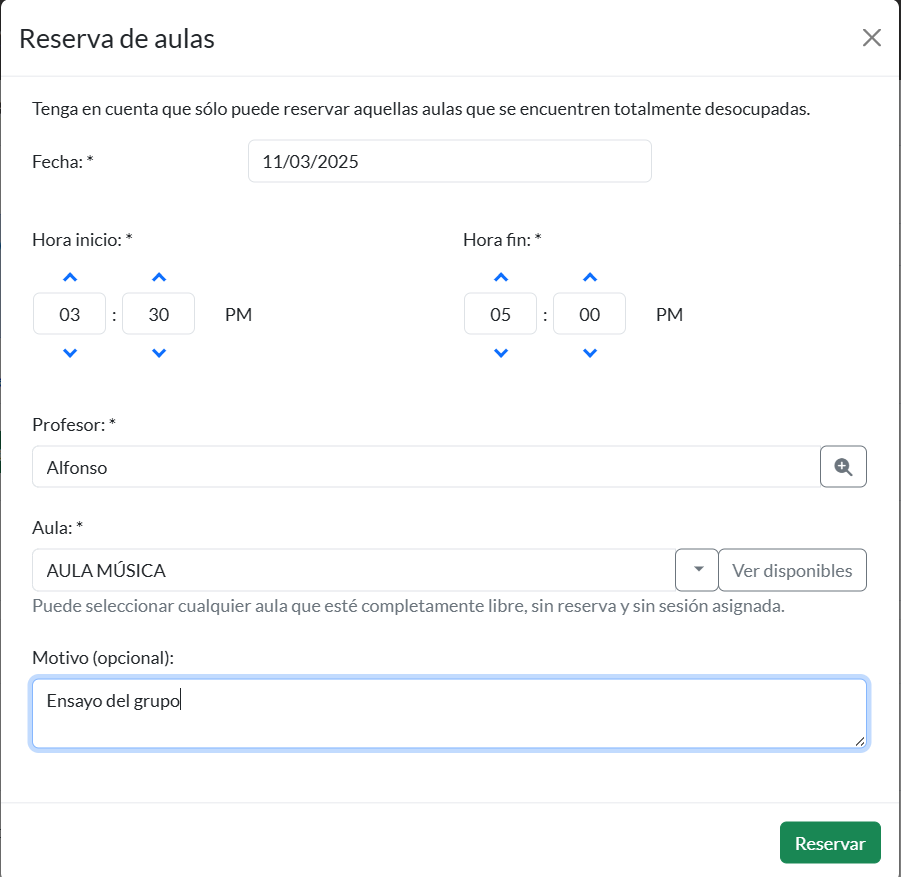Increase the start minutes with up arrow

[x=159, y=278]
